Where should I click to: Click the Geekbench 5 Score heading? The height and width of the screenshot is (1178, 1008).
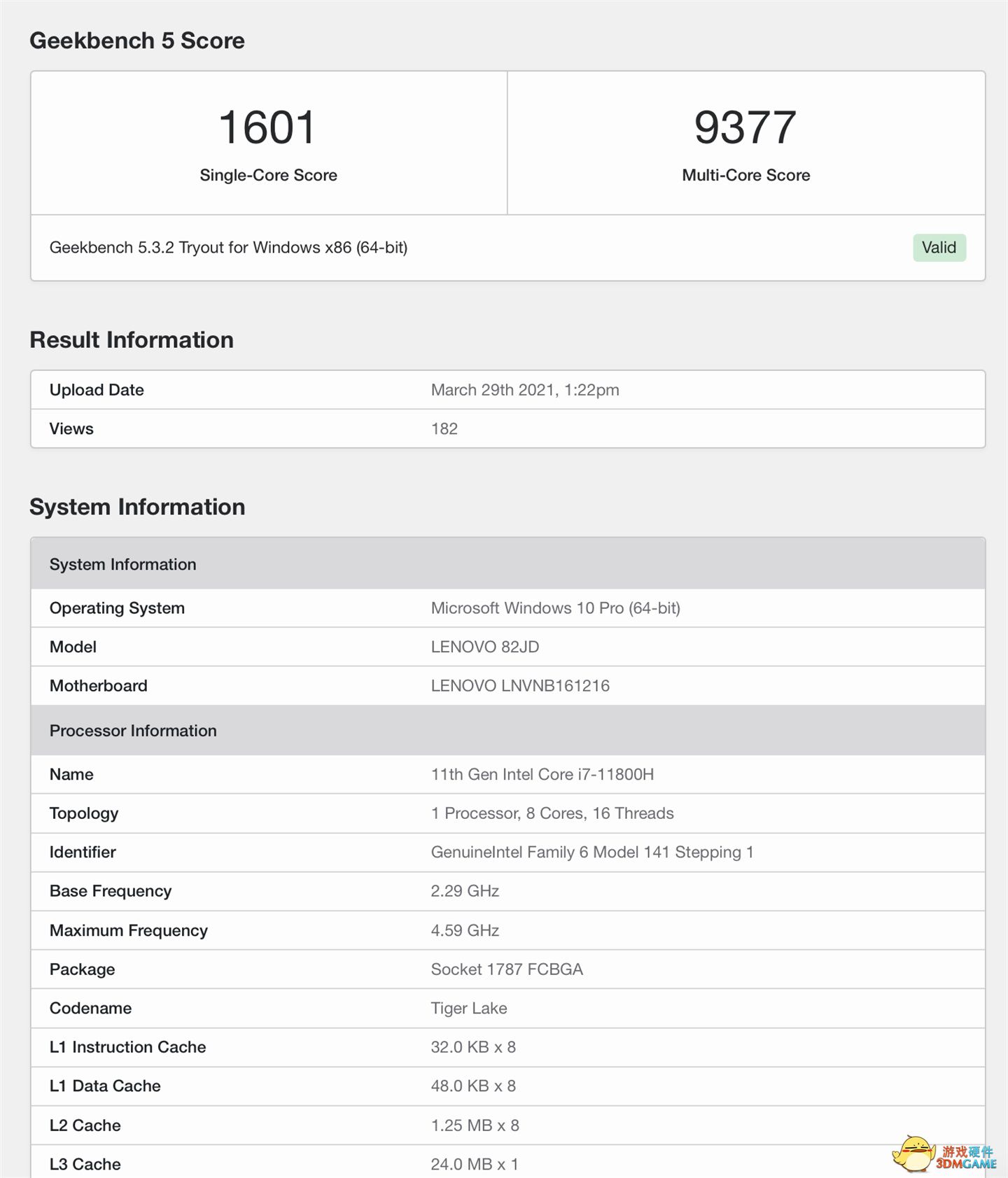click(137, 41)
